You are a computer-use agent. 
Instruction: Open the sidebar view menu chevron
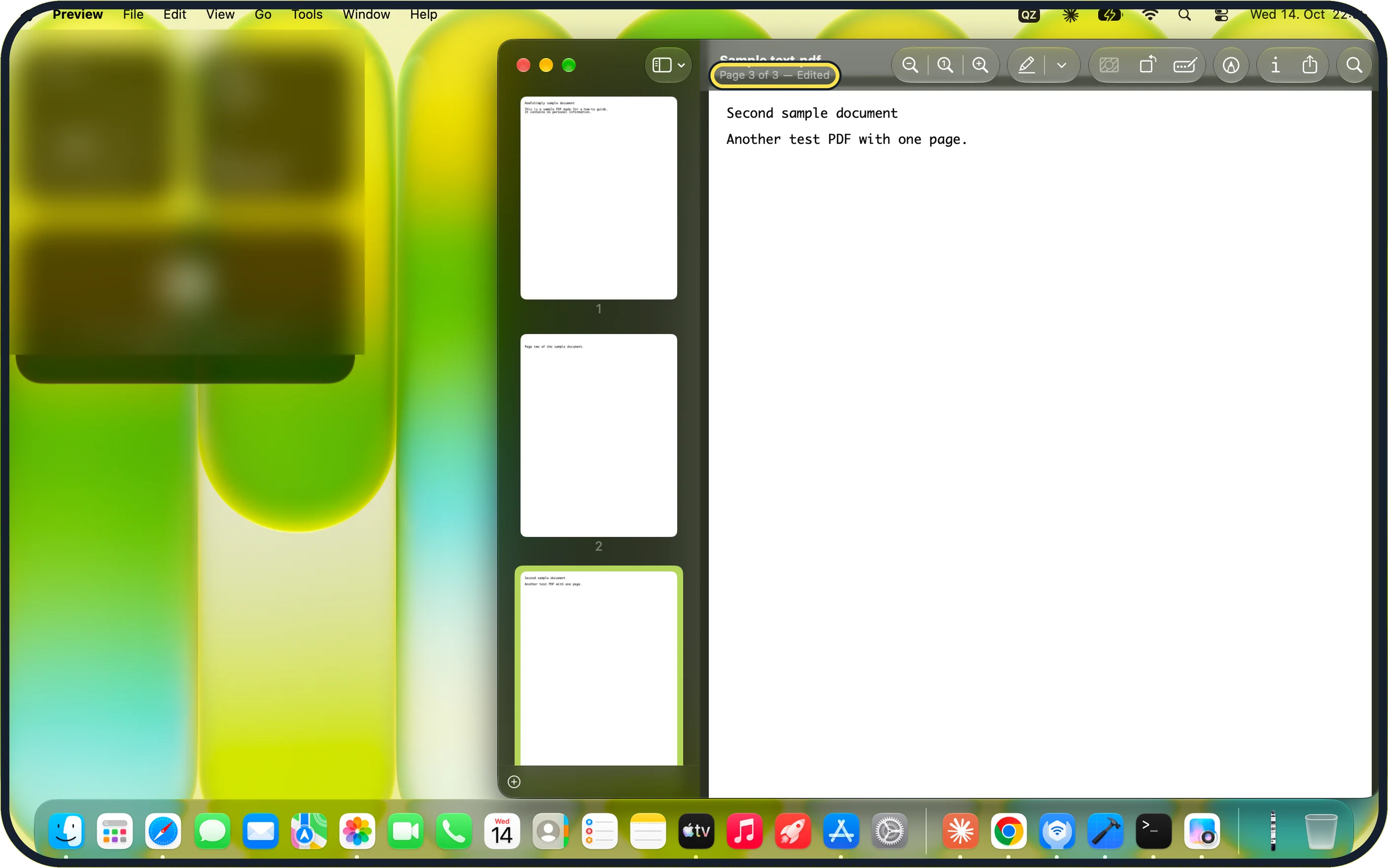coord(681,66)
